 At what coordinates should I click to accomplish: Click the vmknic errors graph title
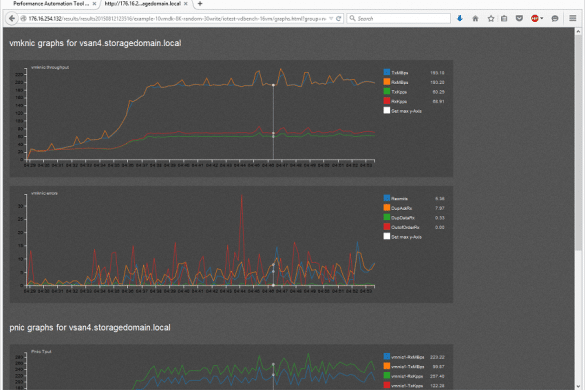coord(44,193)
